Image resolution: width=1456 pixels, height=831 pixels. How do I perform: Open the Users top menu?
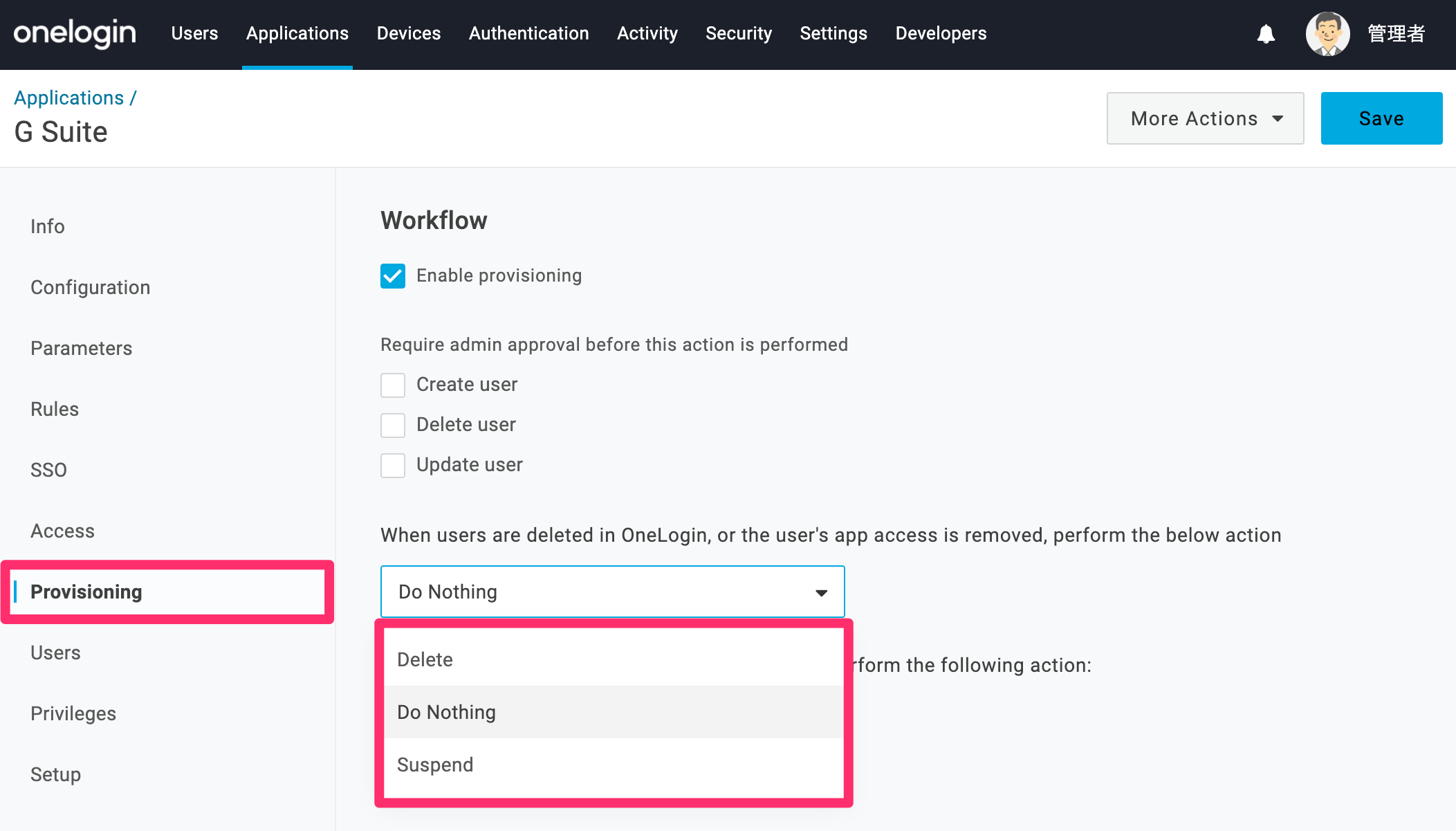point(194,33)
